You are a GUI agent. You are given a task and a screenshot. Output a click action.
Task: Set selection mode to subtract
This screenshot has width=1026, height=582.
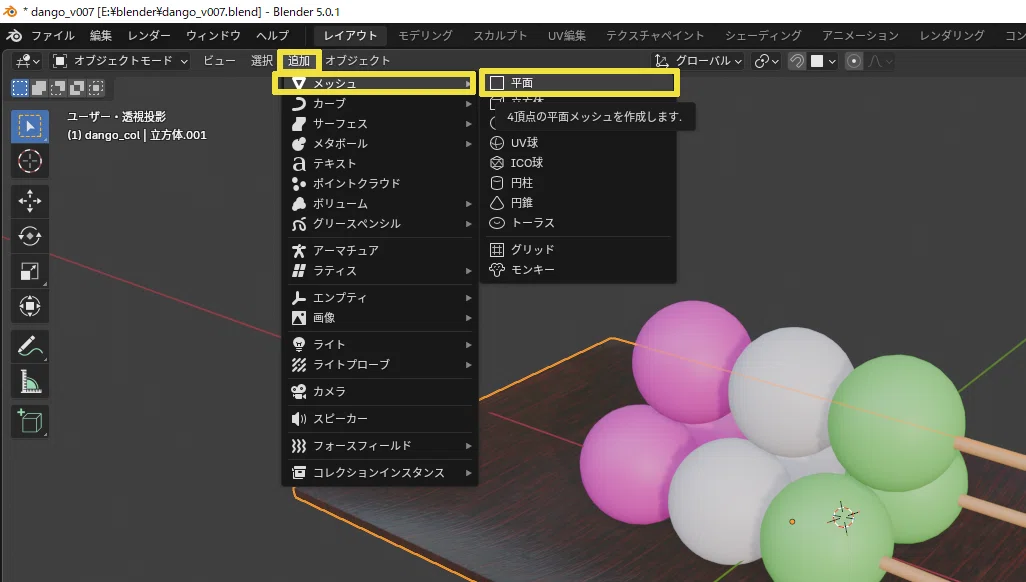point(58,88)
